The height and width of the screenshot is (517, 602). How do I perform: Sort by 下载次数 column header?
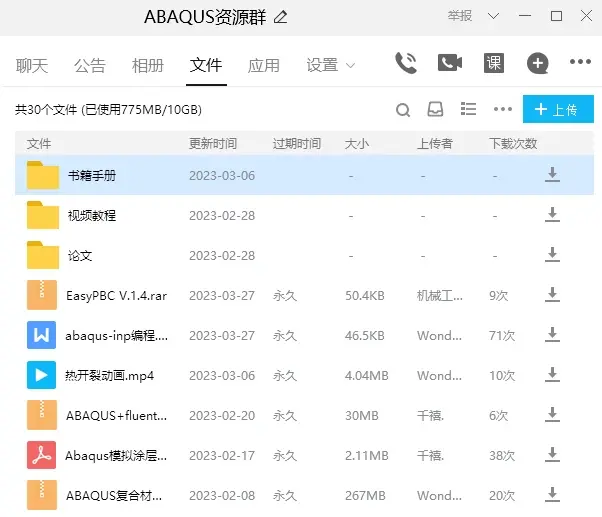coord(513,144)
